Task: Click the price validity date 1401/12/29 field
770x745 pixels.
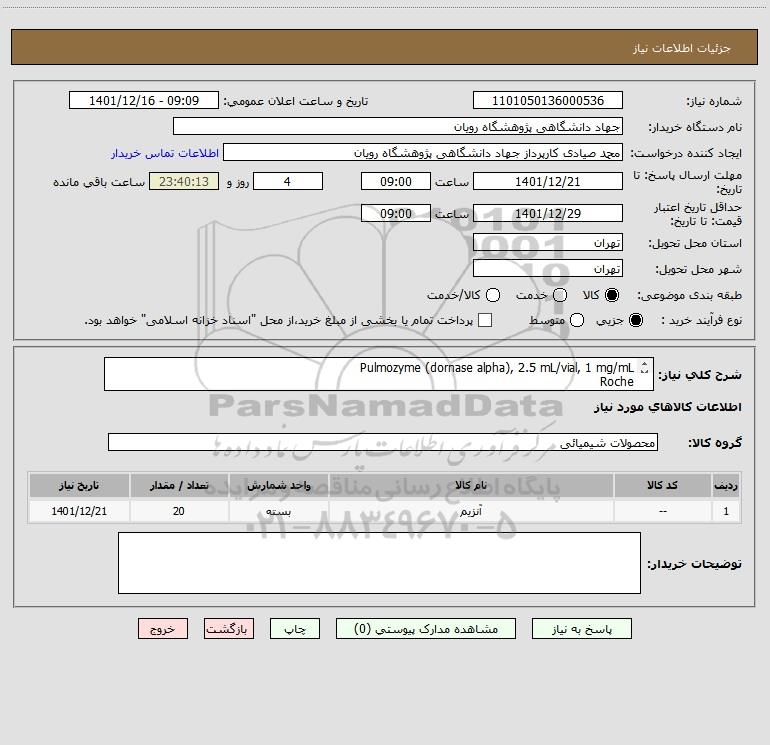Action: (548, 213)
